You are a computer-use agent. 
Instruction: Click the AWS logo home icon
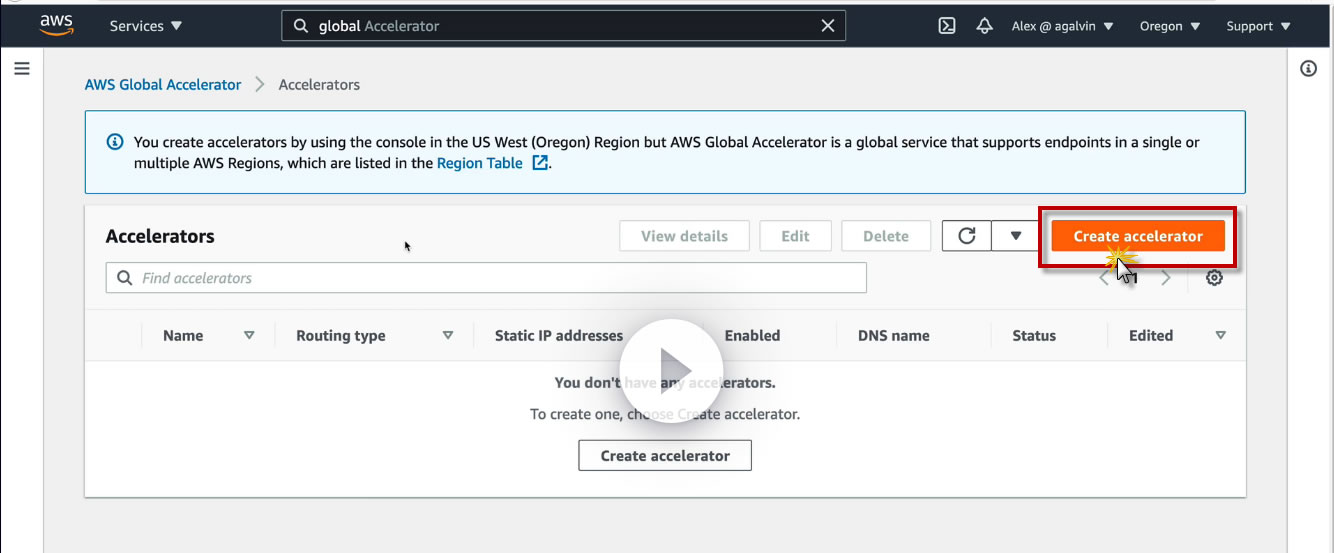(56, 26)
